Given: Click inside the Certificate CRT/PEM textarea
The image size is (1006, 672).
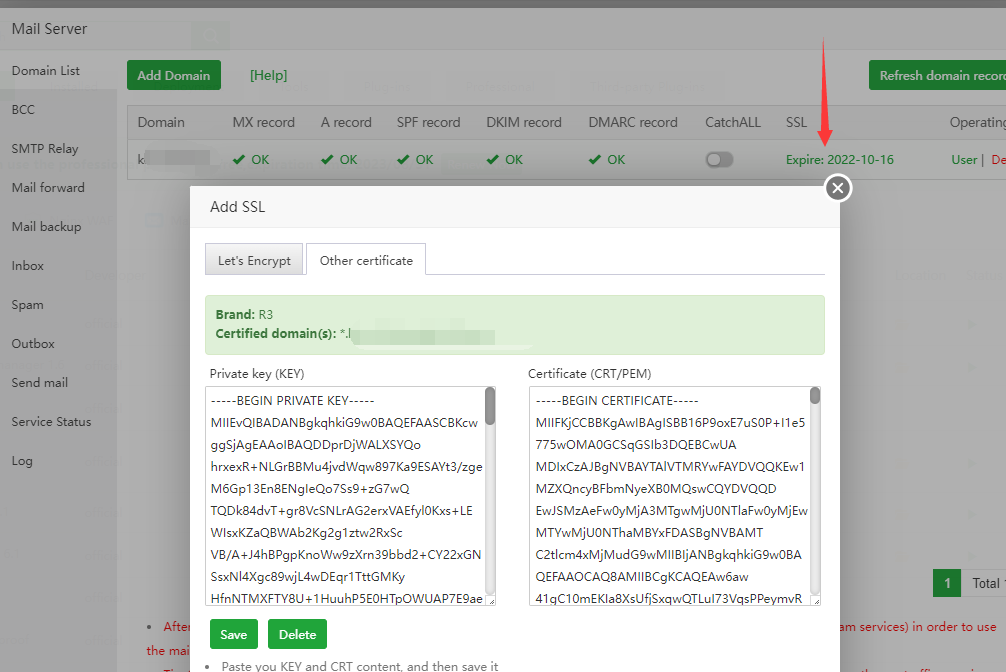Looking at the screenshot, I should [669, 495].
